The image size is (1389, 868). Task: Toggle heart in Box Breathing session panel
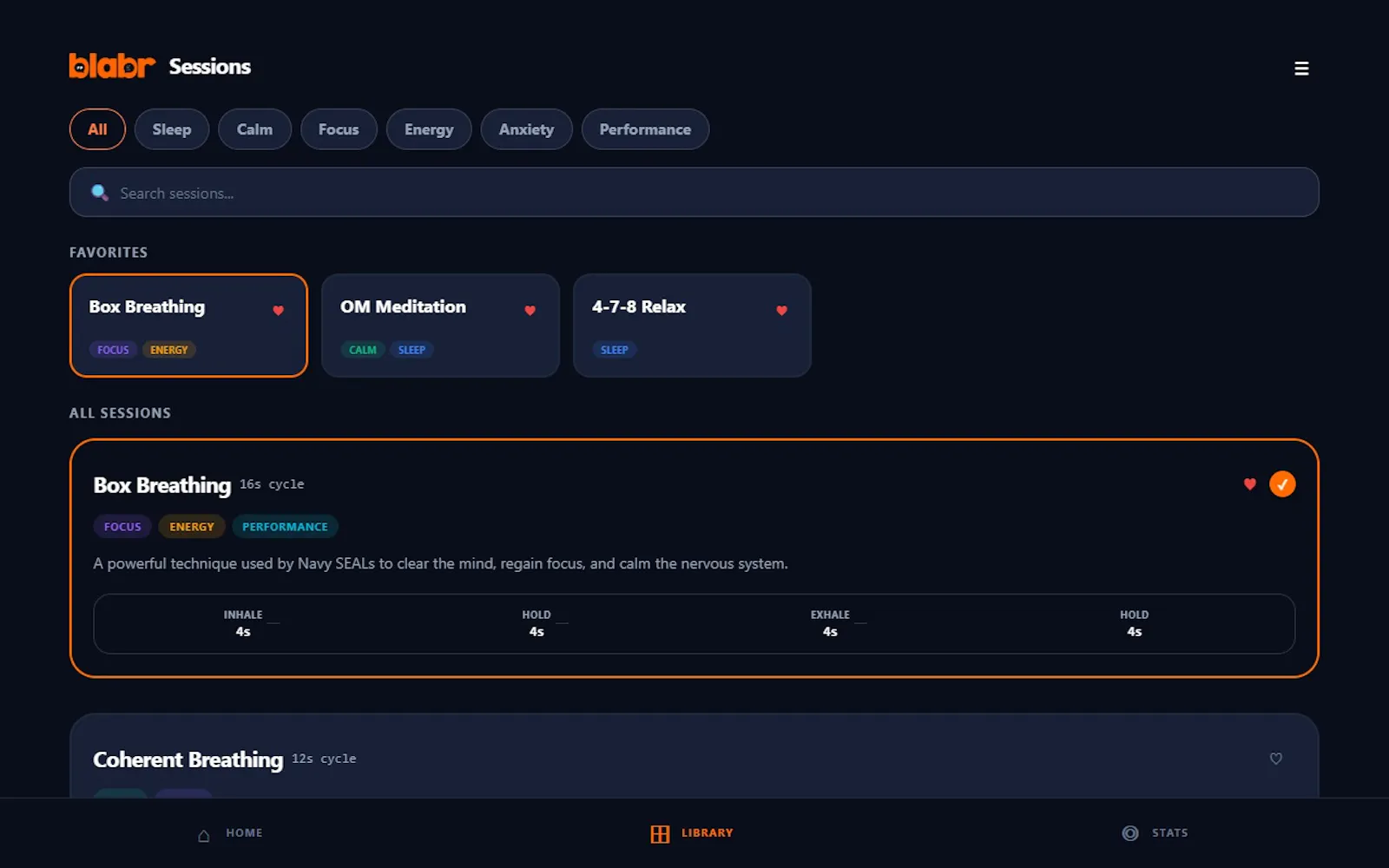tap(1249, 484)
